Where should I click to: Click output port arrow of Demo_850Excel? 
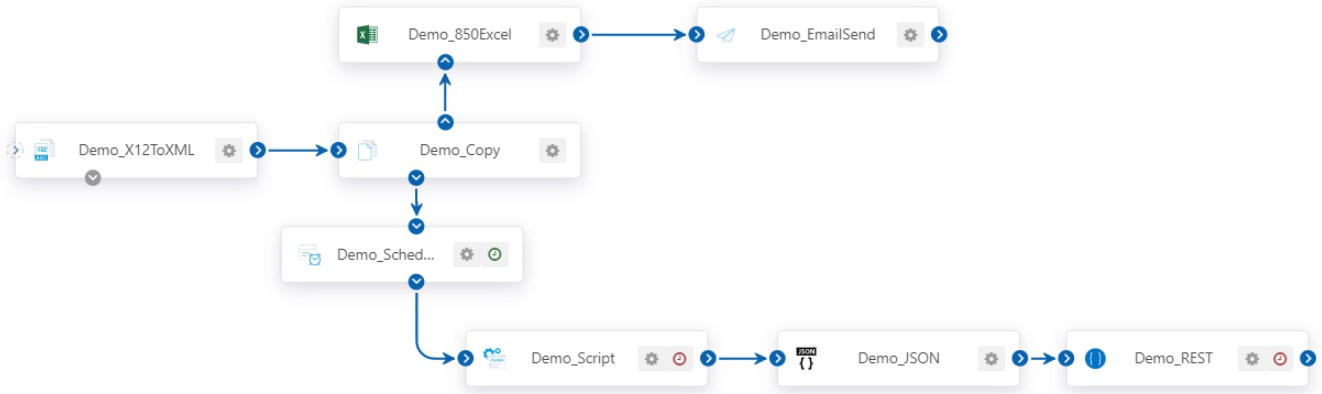581,35
